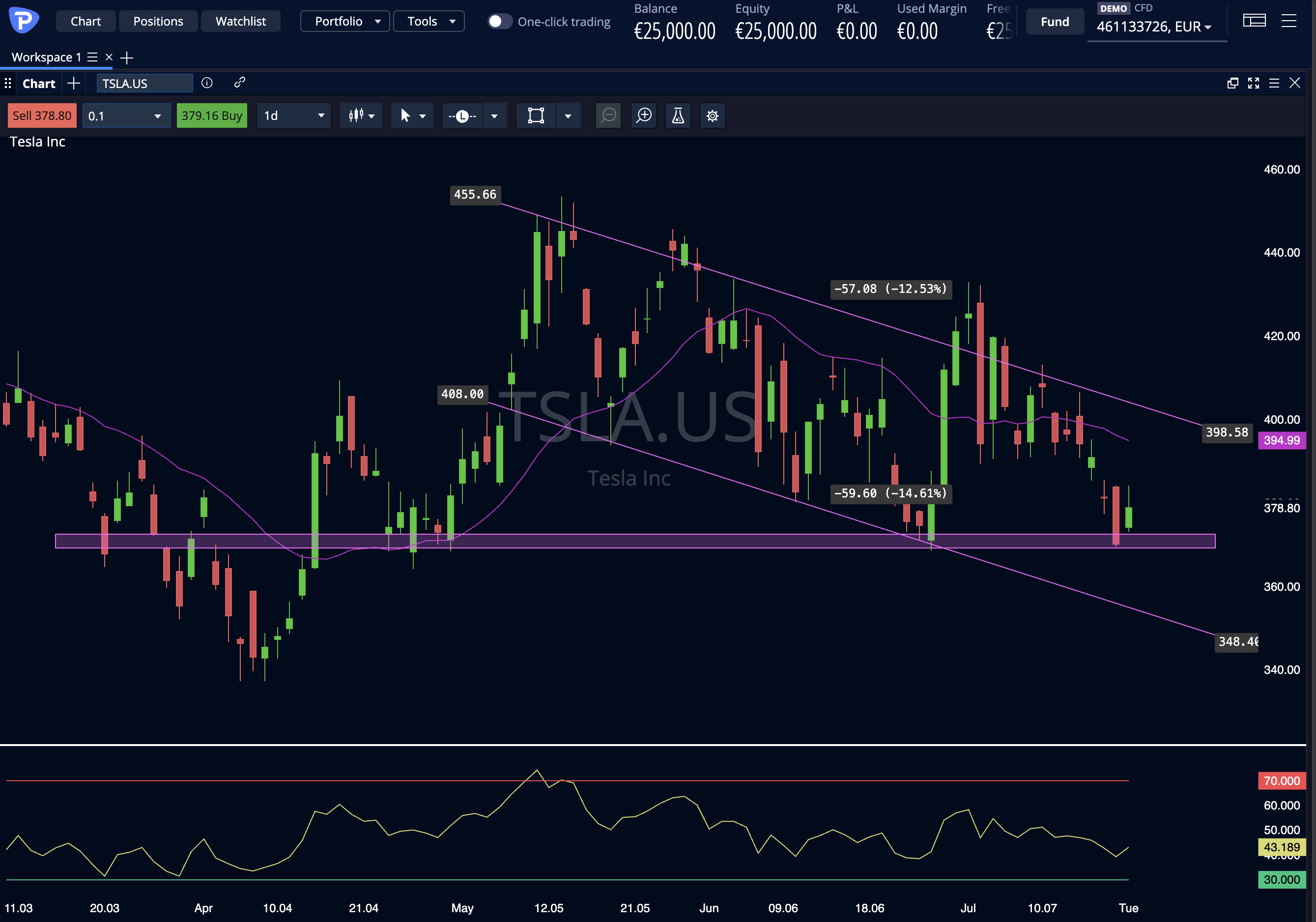Click the zoom out magnifier icon
1316x922 pixels.
click(x=608, y=116)
